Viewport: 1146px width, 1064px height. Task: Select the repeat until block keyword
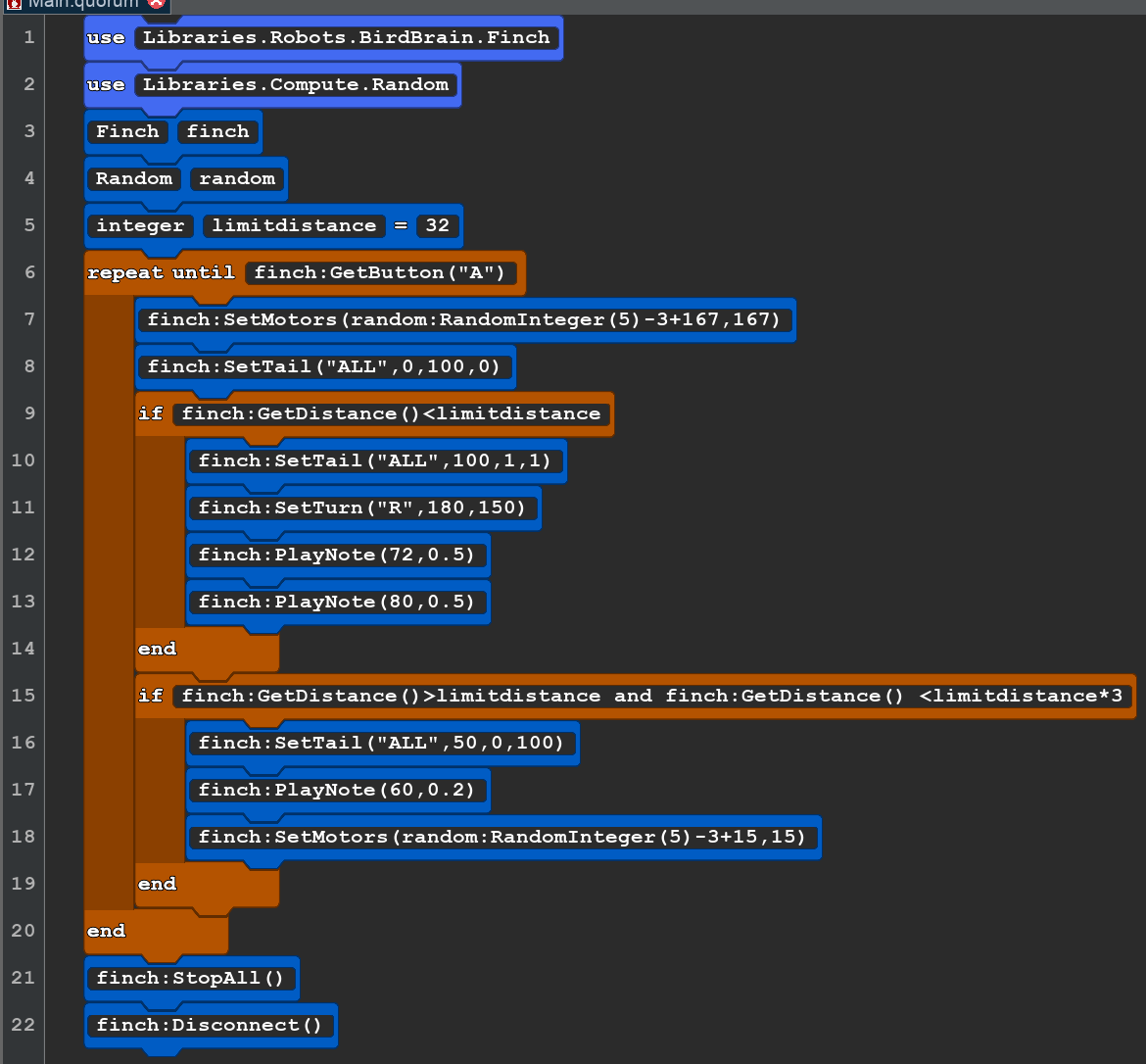(161, 273)
